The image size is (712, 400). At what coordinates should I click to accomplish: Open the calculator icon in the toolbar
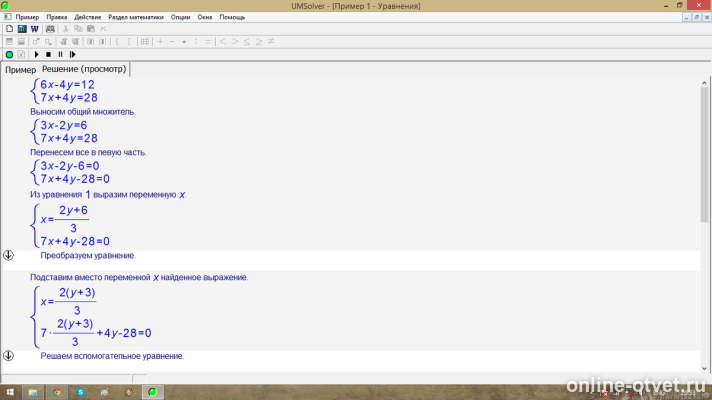(x=22, y=29)
